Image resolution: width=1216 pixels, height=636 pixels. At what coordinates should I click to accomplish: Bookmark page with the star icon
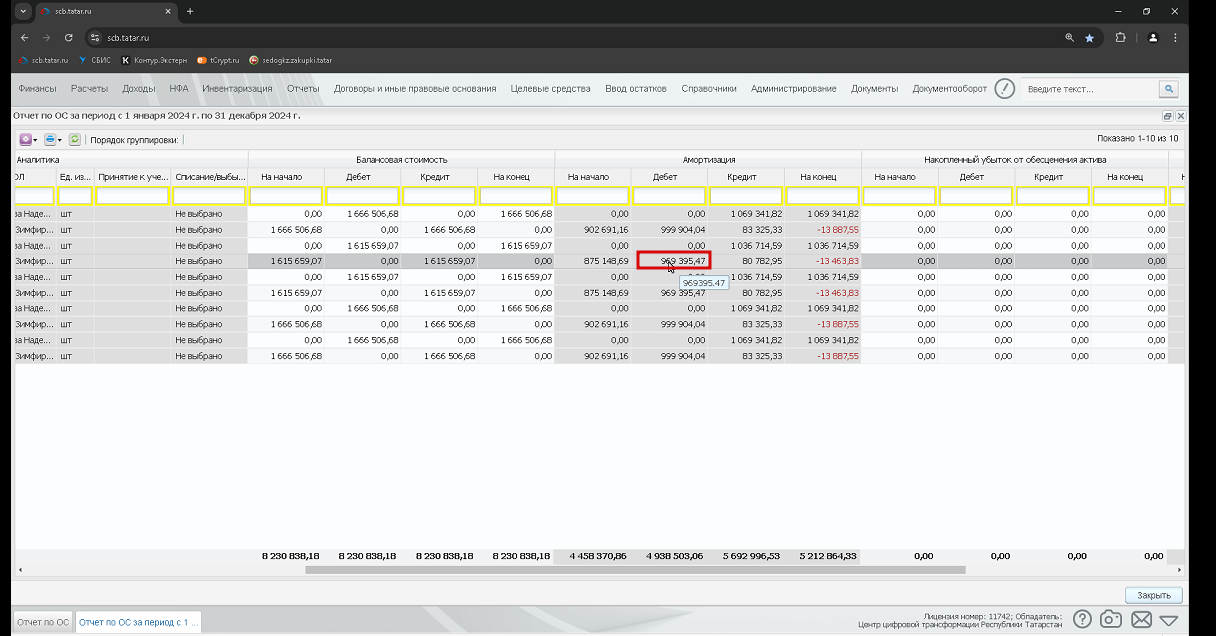[x=1089, y=37]
